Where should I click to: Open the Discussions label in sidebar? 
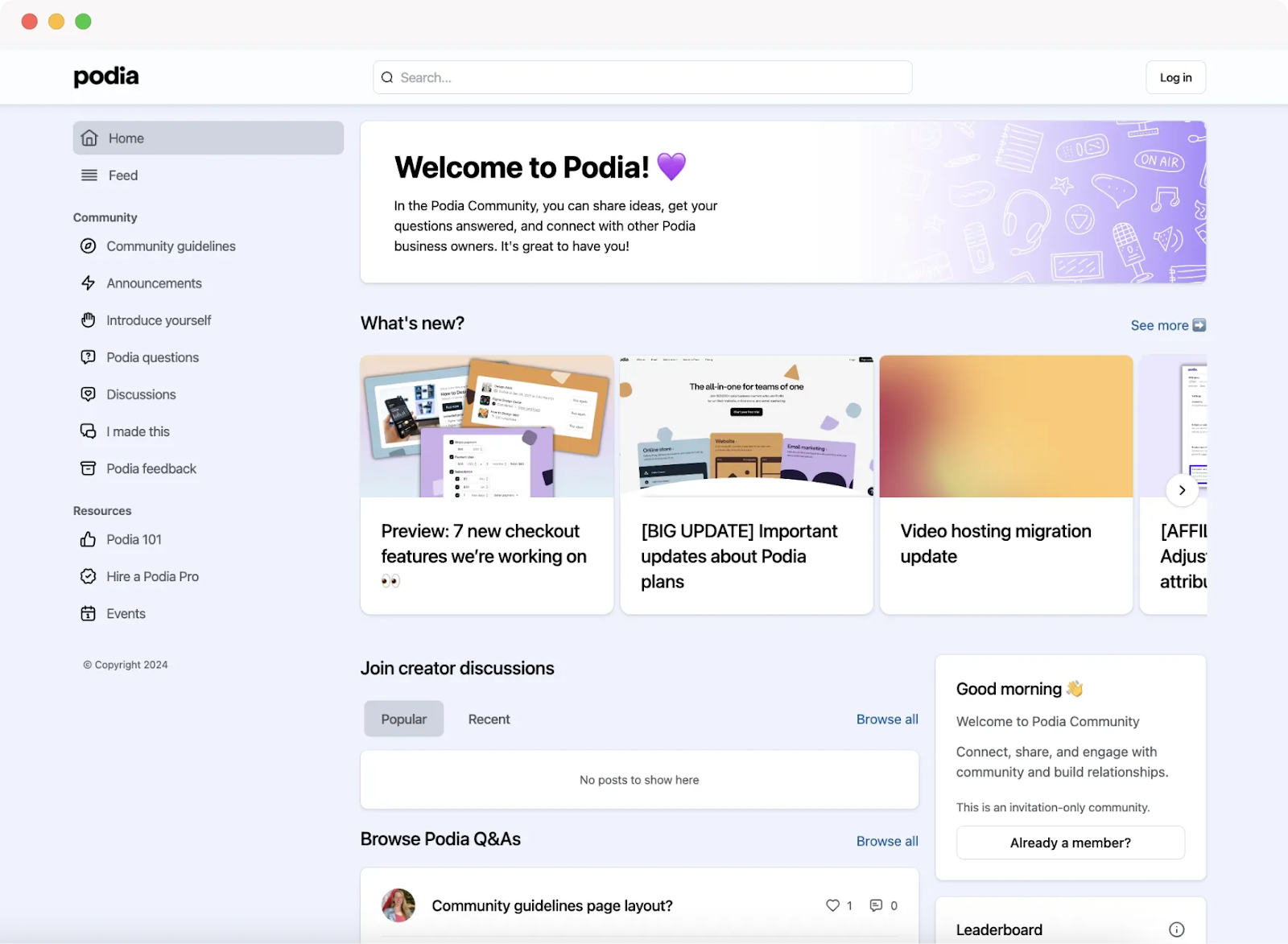pyautogui.click(x=142, y=394)
